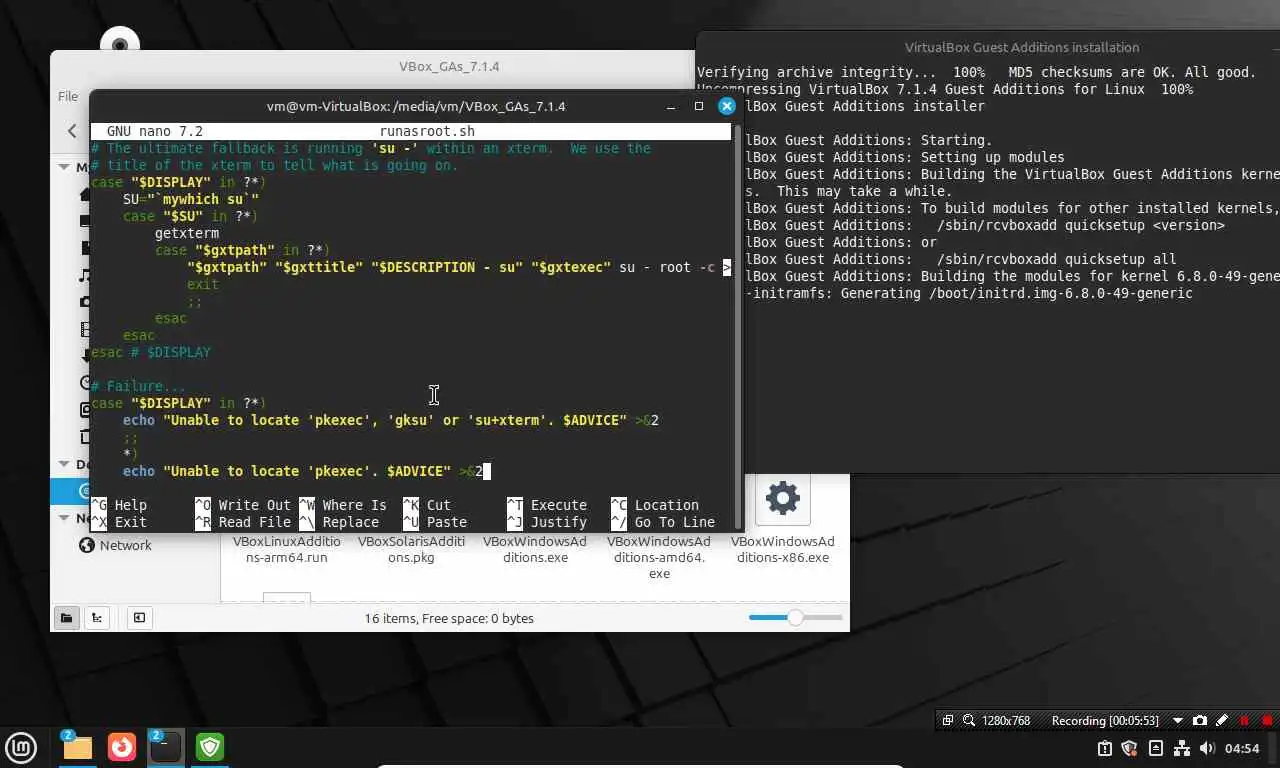Stop the recording with red circle button
The image size is (1280, 768).
coord(1268,720)
